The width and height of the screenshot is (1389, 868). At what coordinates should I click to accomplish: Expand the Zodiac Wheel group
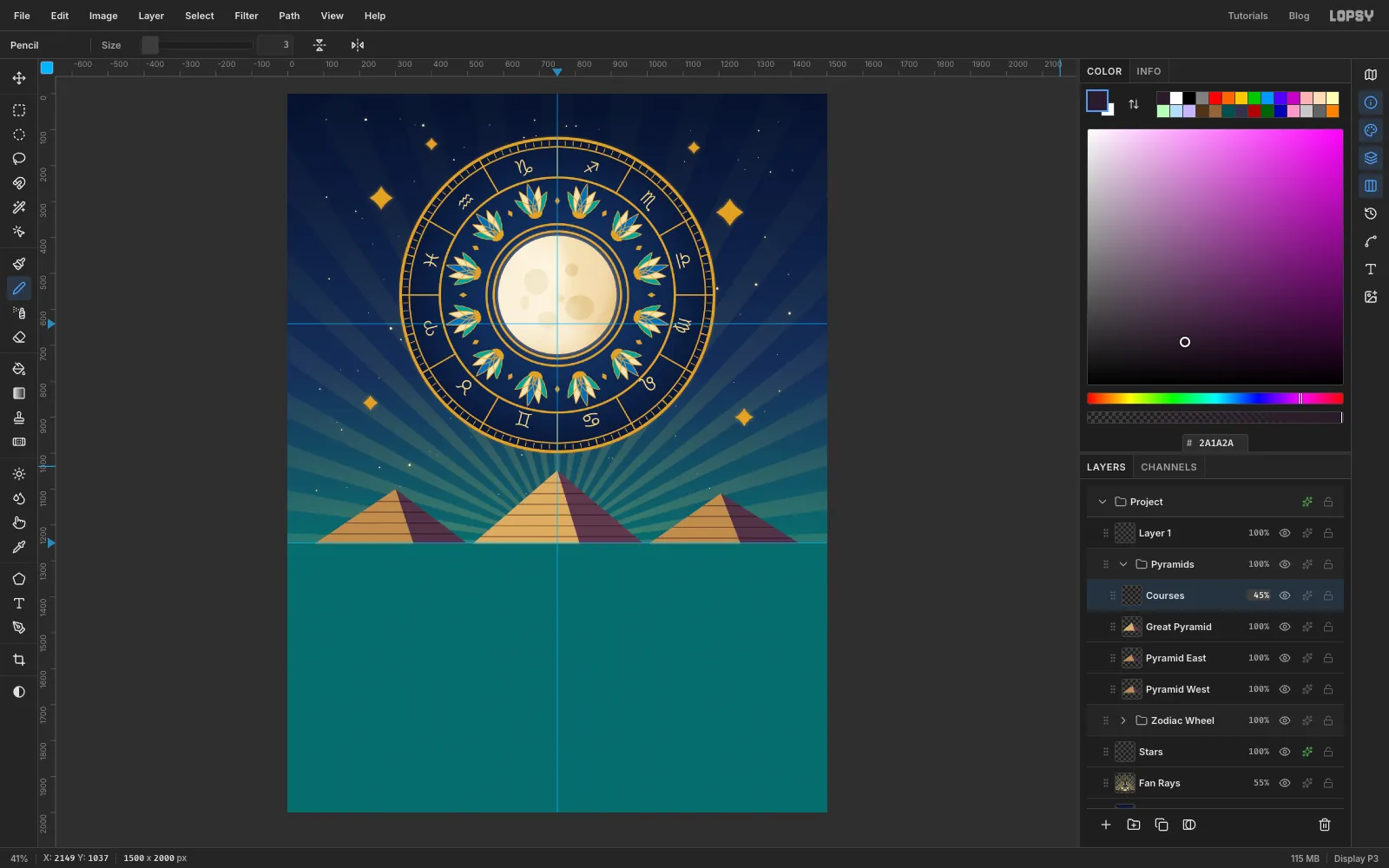point(1123,720)
